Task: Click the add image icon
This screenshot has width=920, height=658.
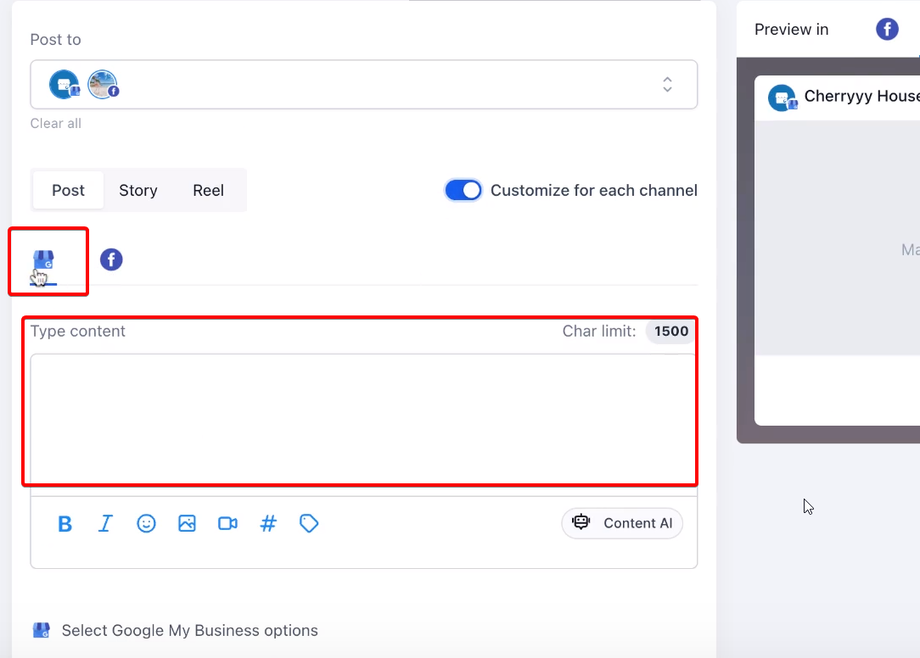Action: [187, 524]
